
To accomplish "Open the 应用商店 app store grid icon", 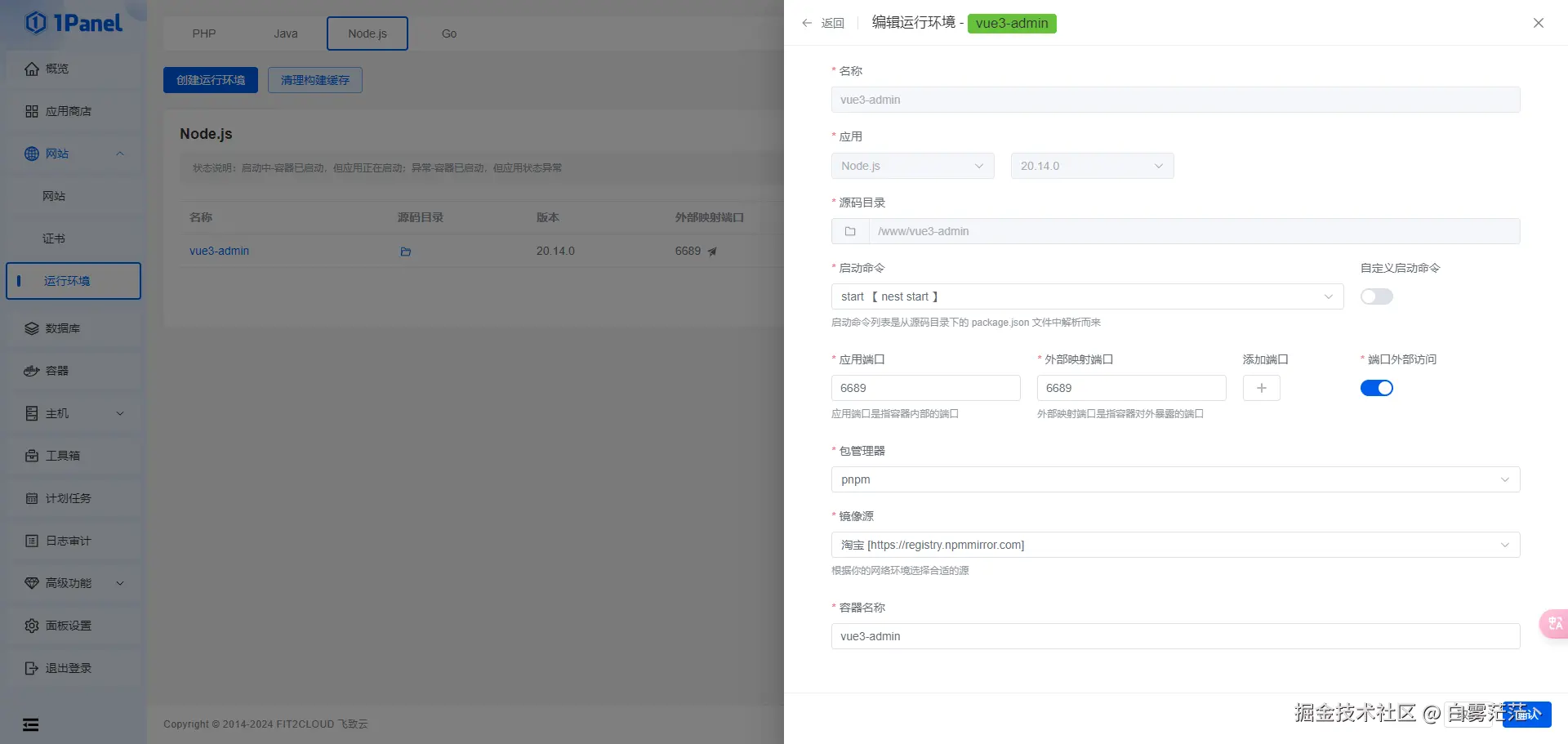I will [x=32, y=111].
